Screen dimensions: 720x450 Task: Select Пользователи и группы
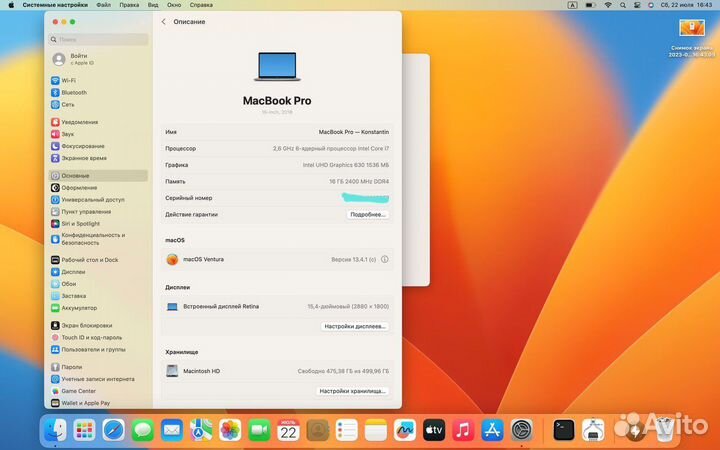[88, 349]
